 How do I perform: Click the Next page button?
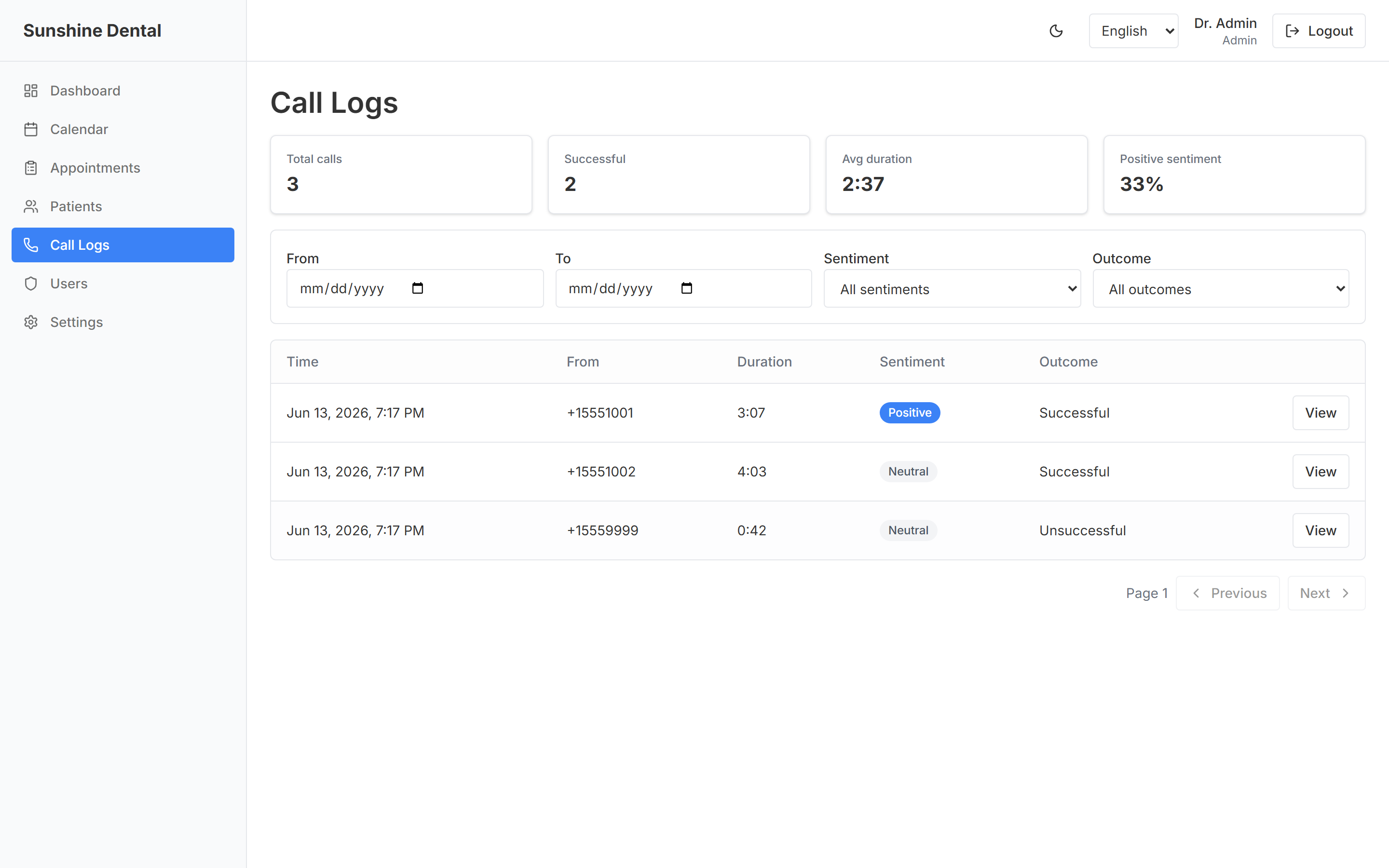pyautogui.click(x=1326, y=593)
